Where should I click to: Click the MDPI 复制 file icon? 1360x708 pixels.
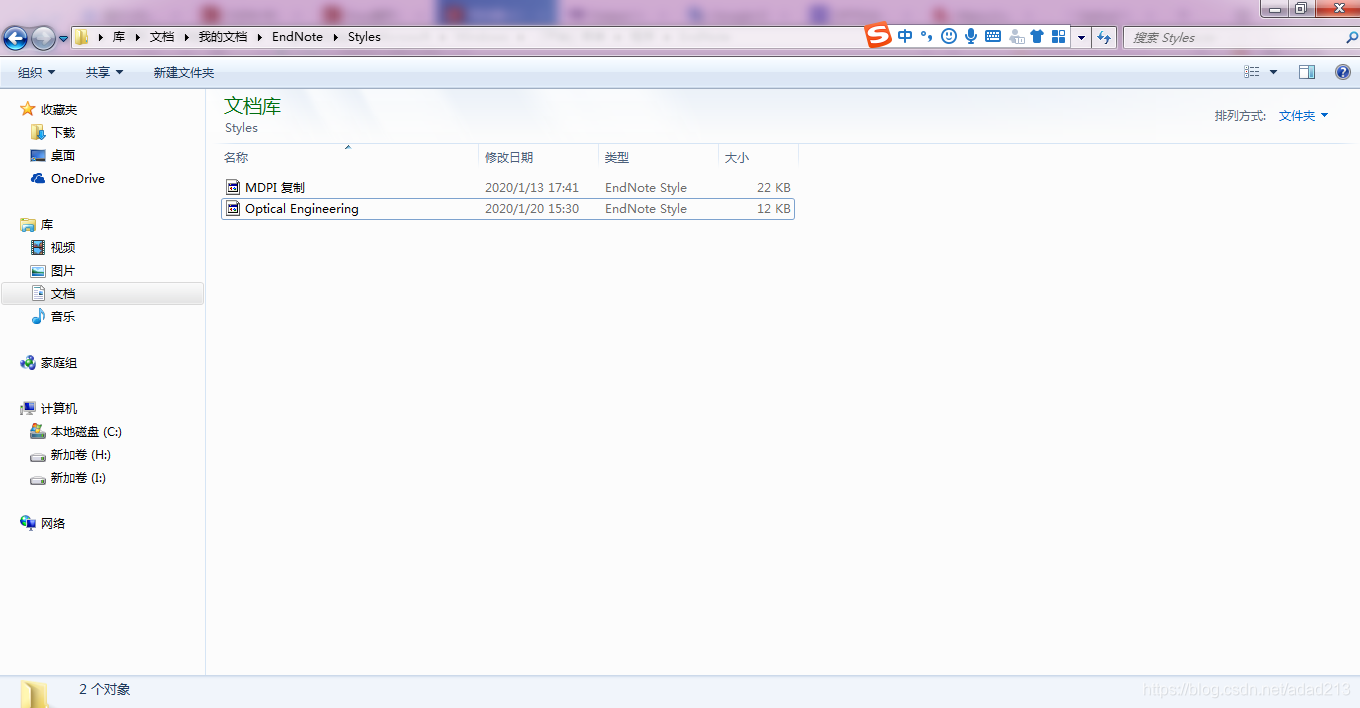(x=233, y=187)
